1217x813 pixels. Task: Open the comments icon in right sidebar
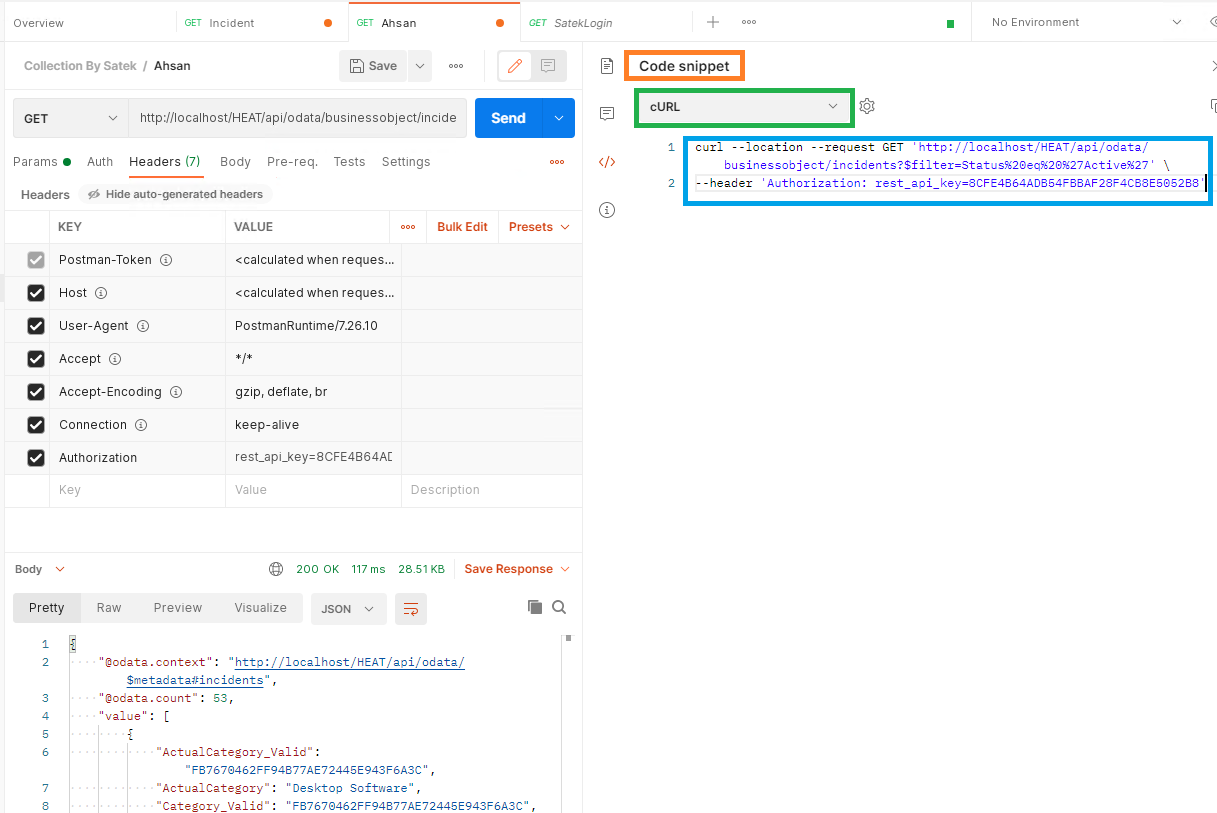coord(607,112)
